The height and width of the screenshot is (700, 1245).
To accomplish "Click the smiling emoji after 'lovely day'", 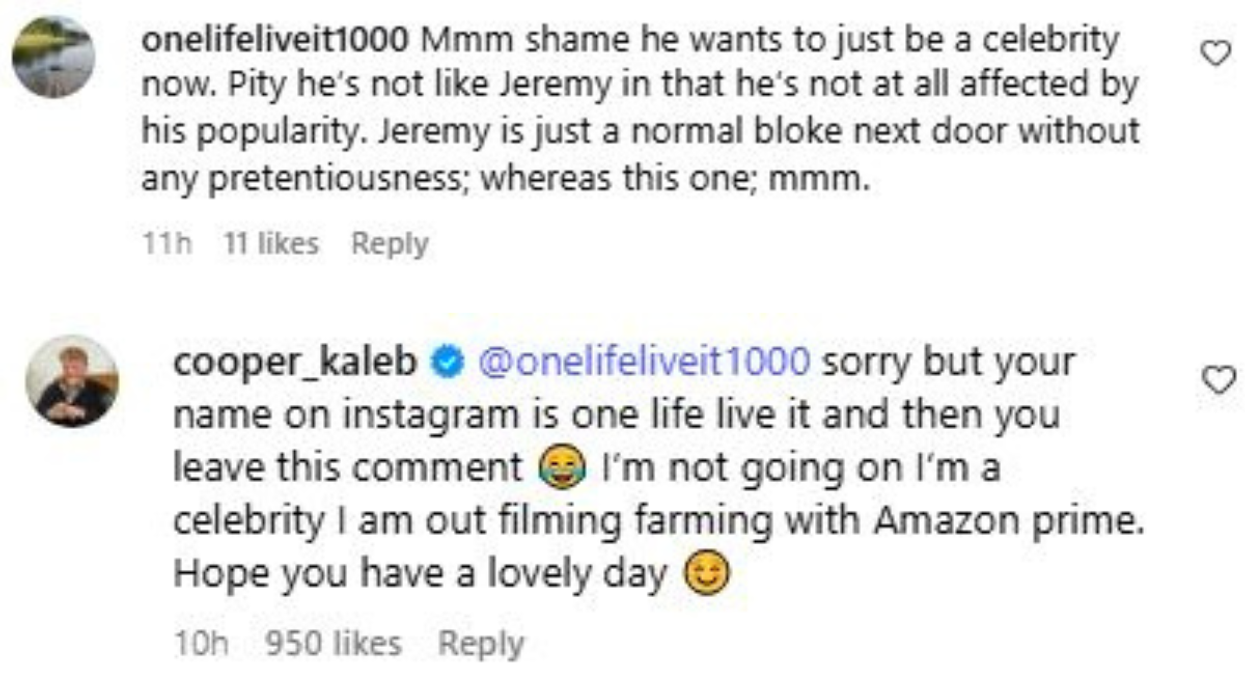I will point(707,575).
